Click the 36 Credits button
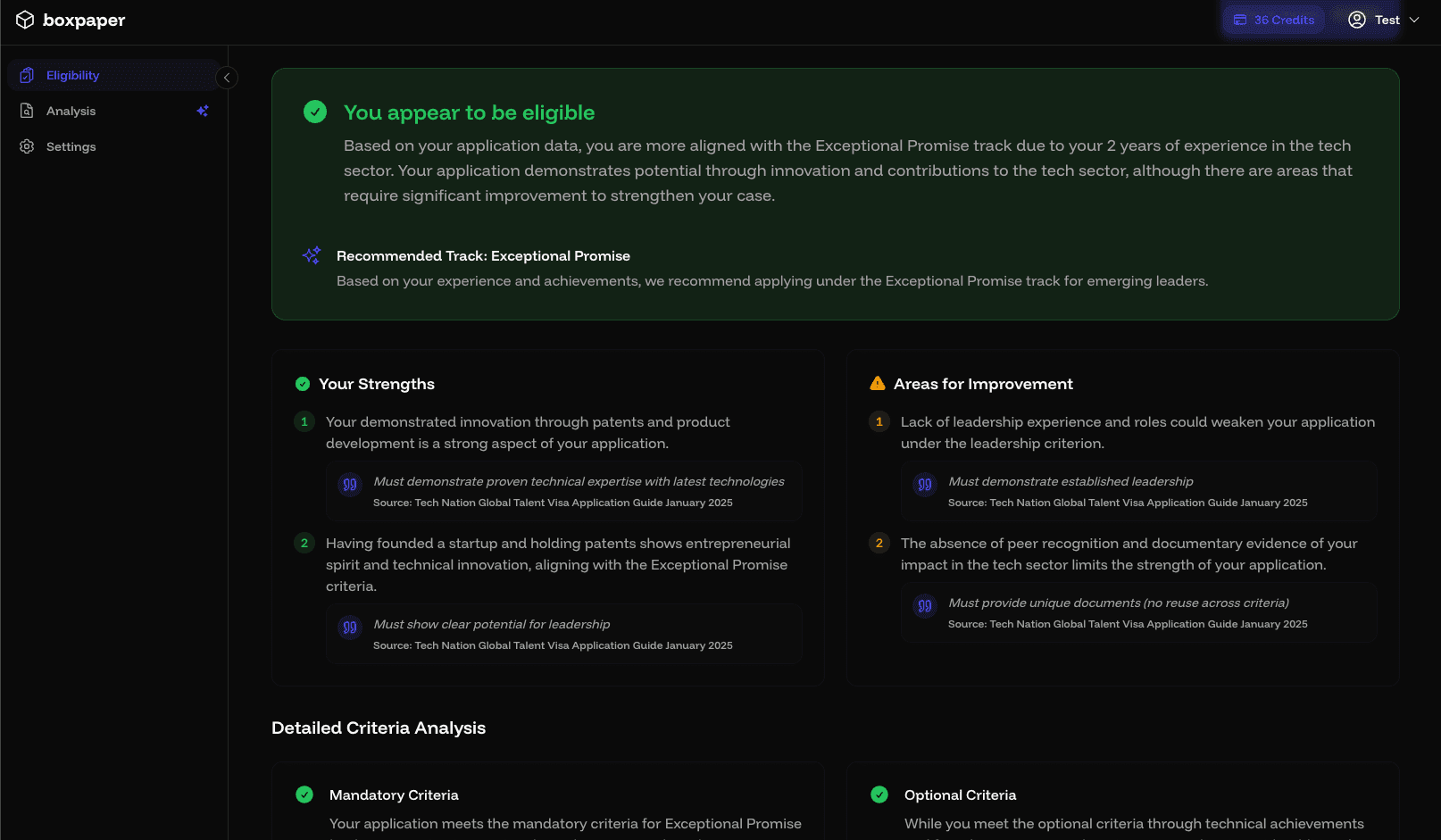Screen dimensions: 1441x840 [1273, 19]
